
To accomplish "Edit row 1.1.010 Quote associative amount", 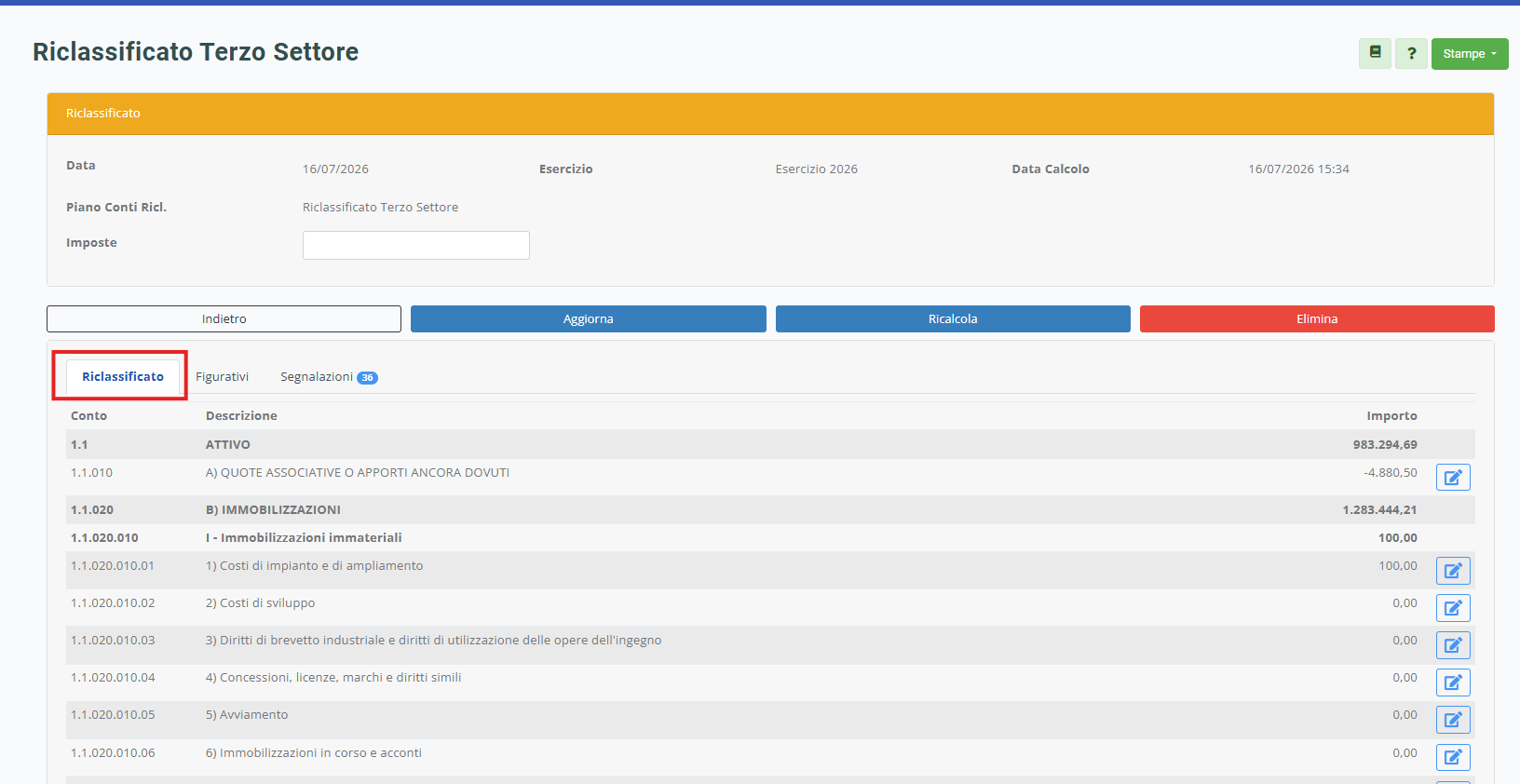I will [1453, 478].
